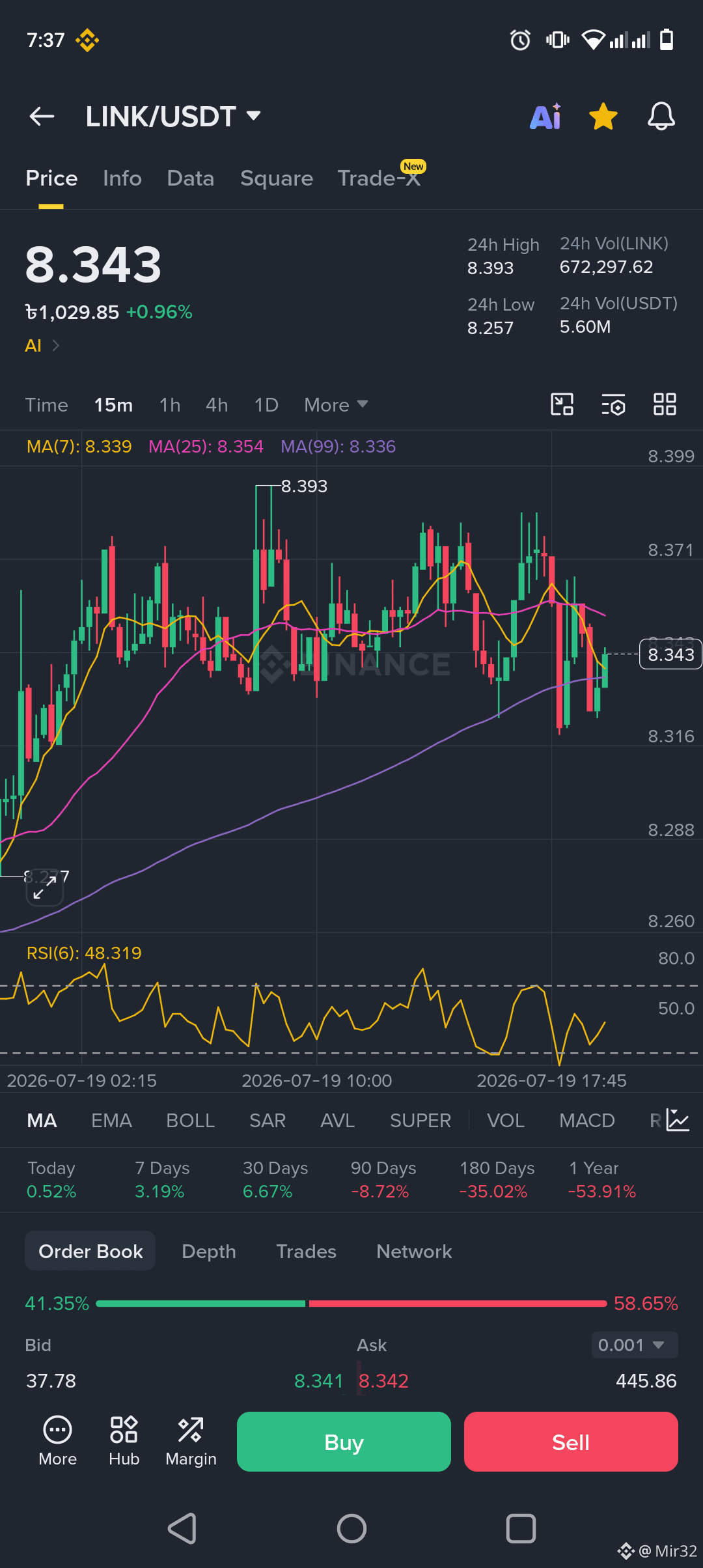Tap the green Buy button
This screenshot has height=1568, width=703.
344,1442
